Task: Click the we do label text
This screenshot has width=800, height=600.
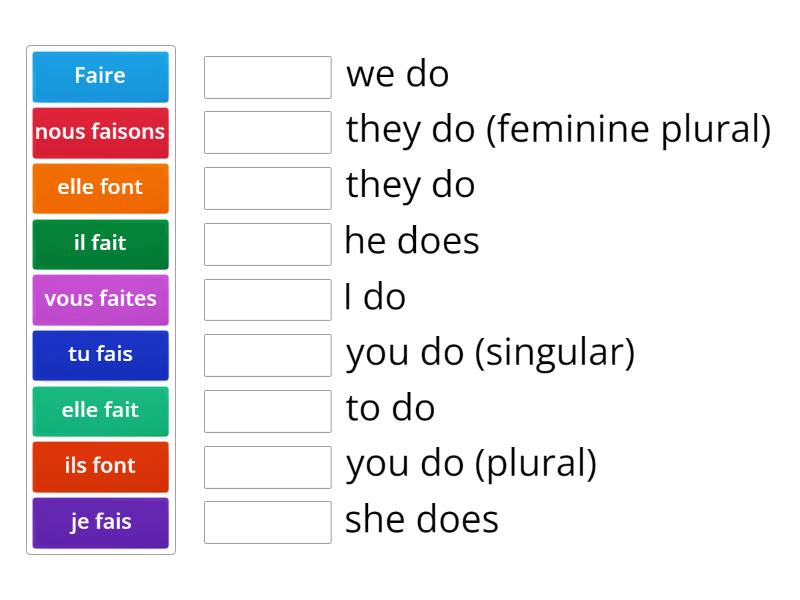Action: tap(397, 74)
